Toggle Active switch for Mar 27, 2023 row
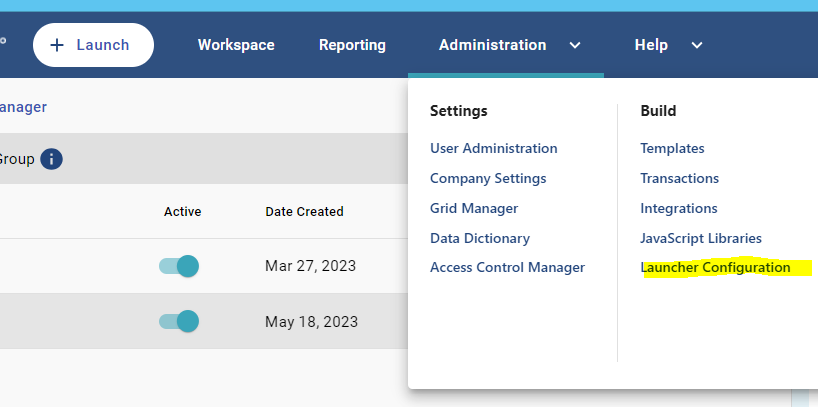The image size is (818, 407). pos(179,266)
